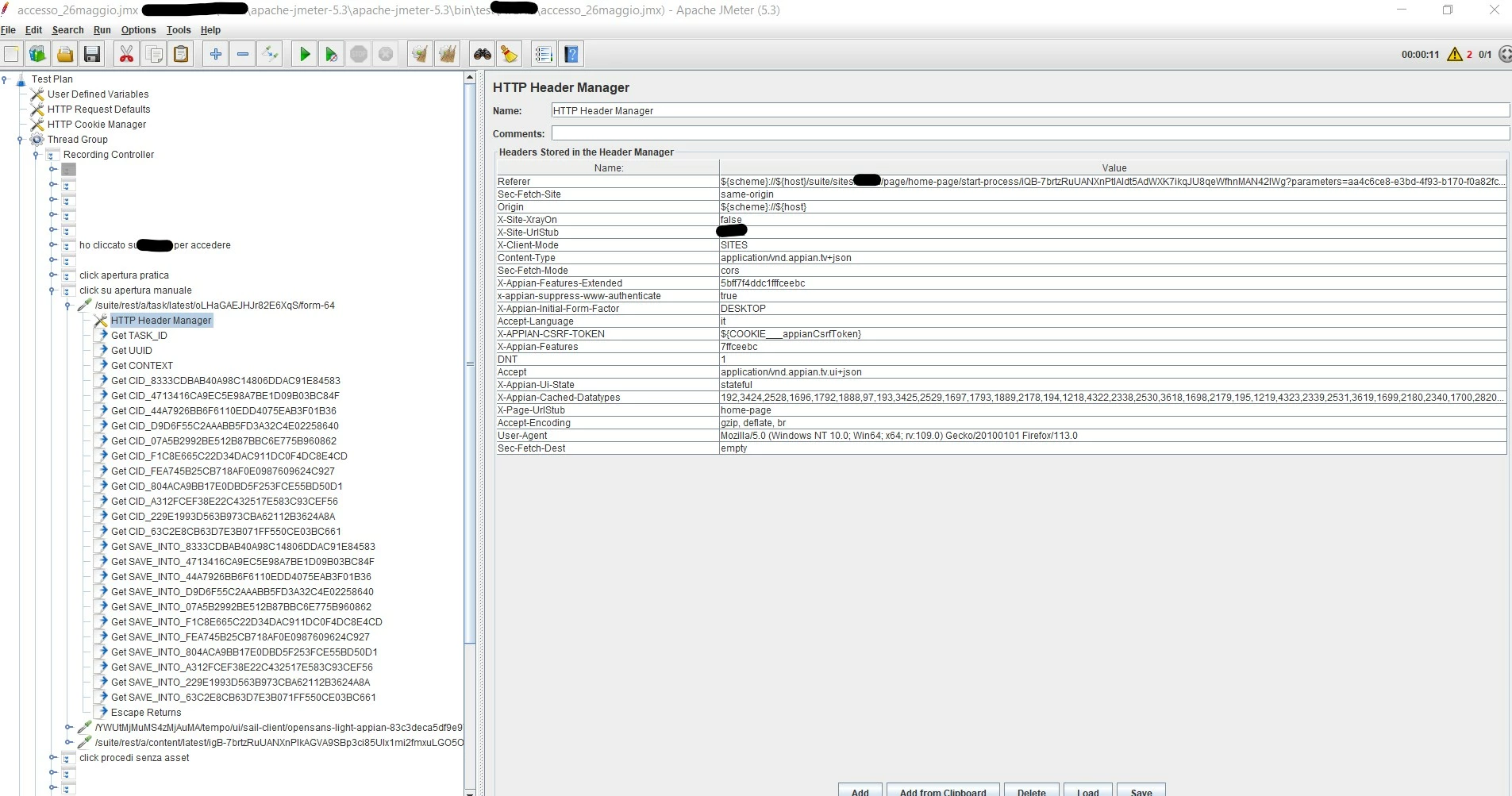Expand the /suite/rest/a/content/latest request node
Image resolution: width=1512 pixels, height=796 pixels.
click(x=68, y=743)
